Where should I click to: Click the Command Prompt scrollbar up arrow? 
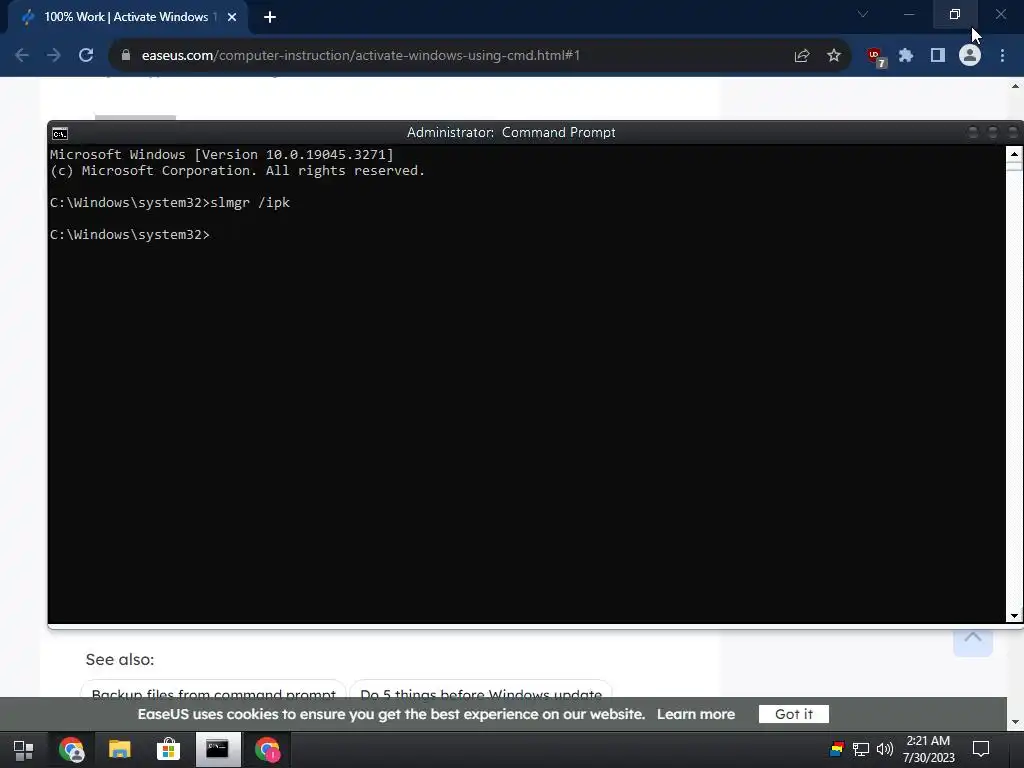[1014, 154]
